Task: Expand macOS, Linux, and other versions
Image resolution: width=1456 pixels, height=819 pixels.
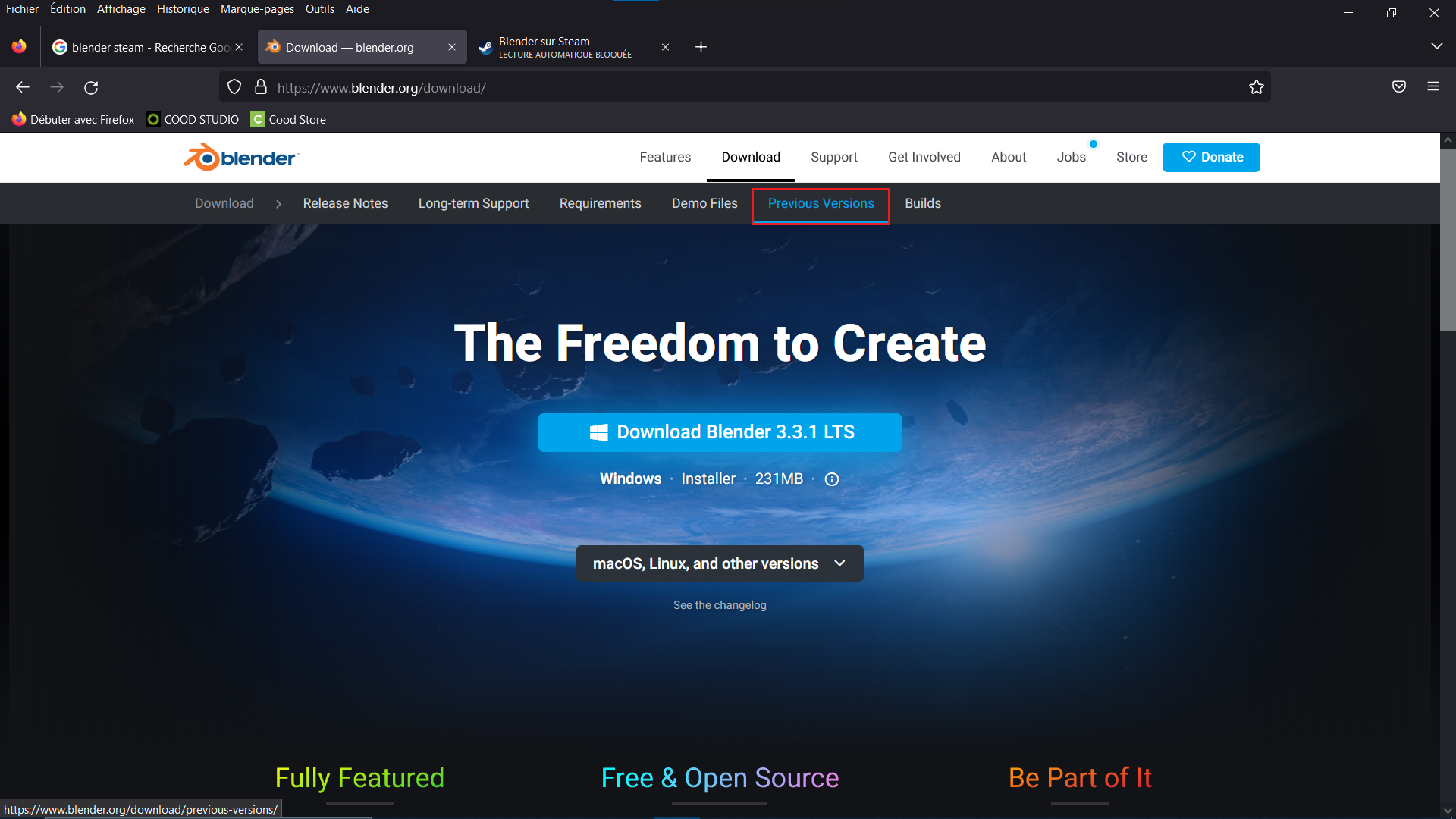Action: coord(719,563)
